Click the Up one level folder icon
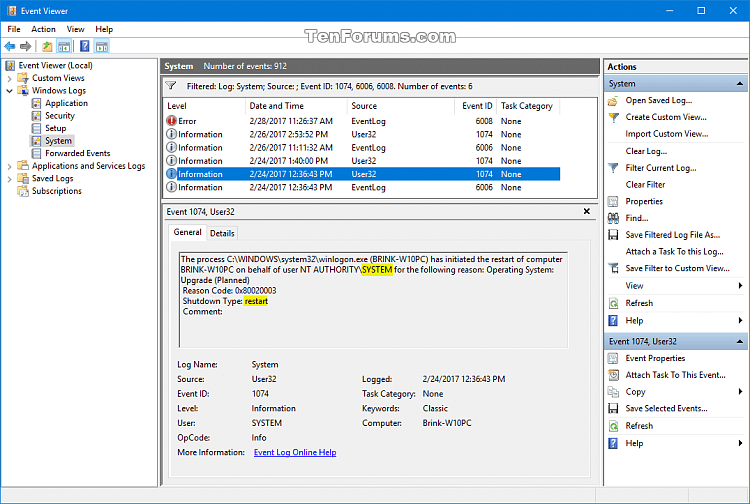The image size is (750, 504). [47, 46]
